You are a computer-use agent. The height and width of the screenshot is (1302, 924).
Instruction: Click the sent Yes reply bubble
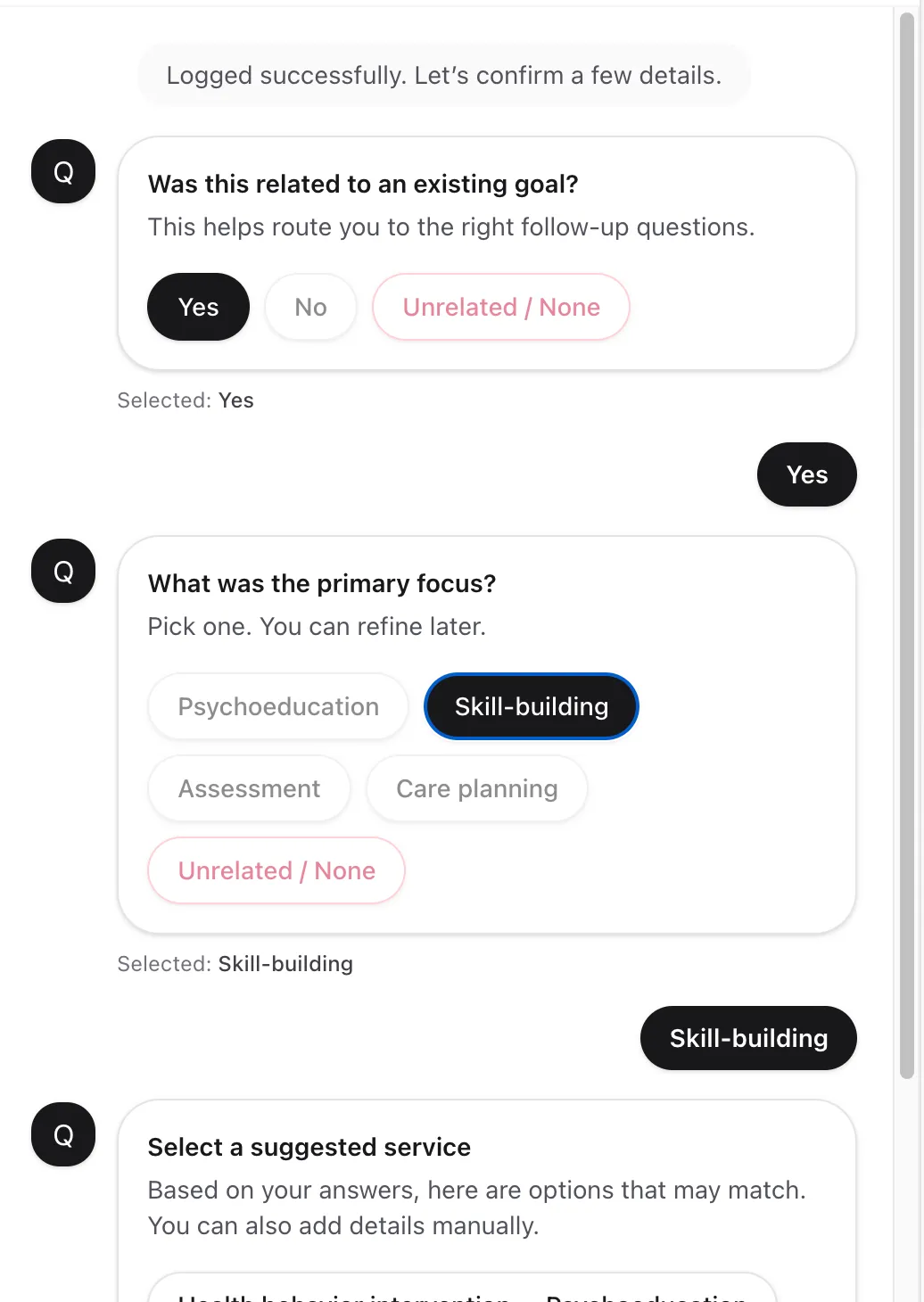(807, 474)
